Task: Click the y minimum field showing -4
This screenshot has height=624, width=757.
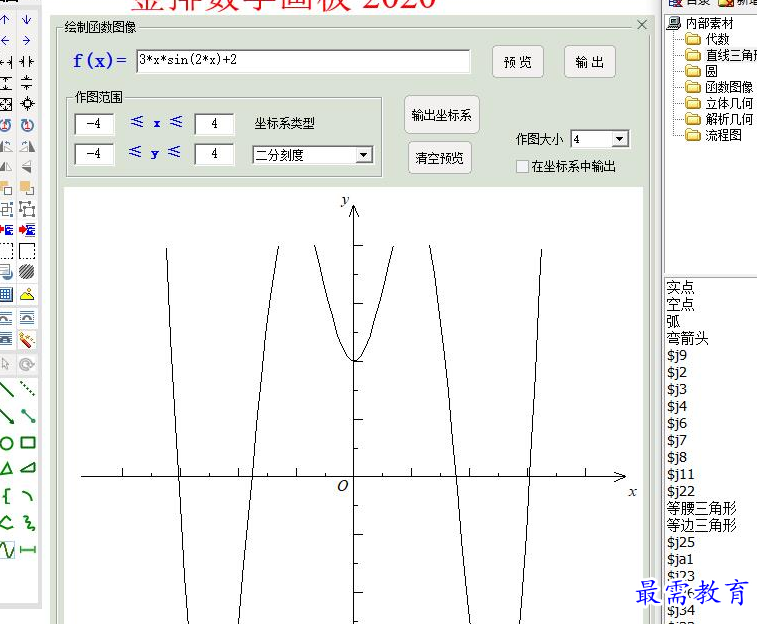Action: [94, 154]
